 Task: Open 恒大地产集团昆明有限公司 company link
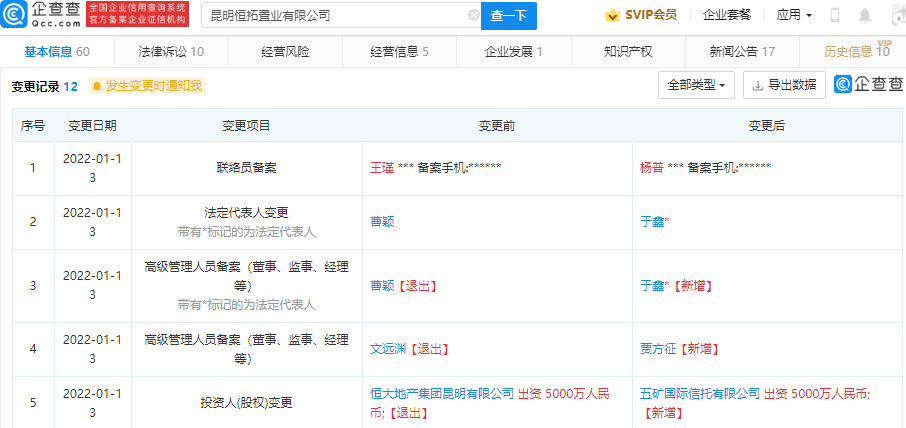[442, 394]
